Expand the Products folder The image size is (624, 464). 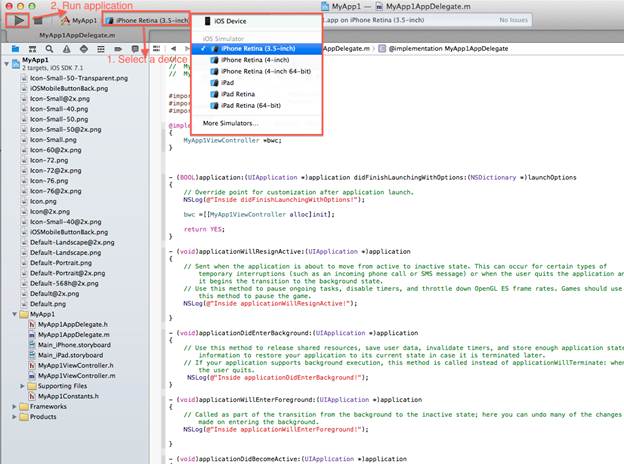14,417
